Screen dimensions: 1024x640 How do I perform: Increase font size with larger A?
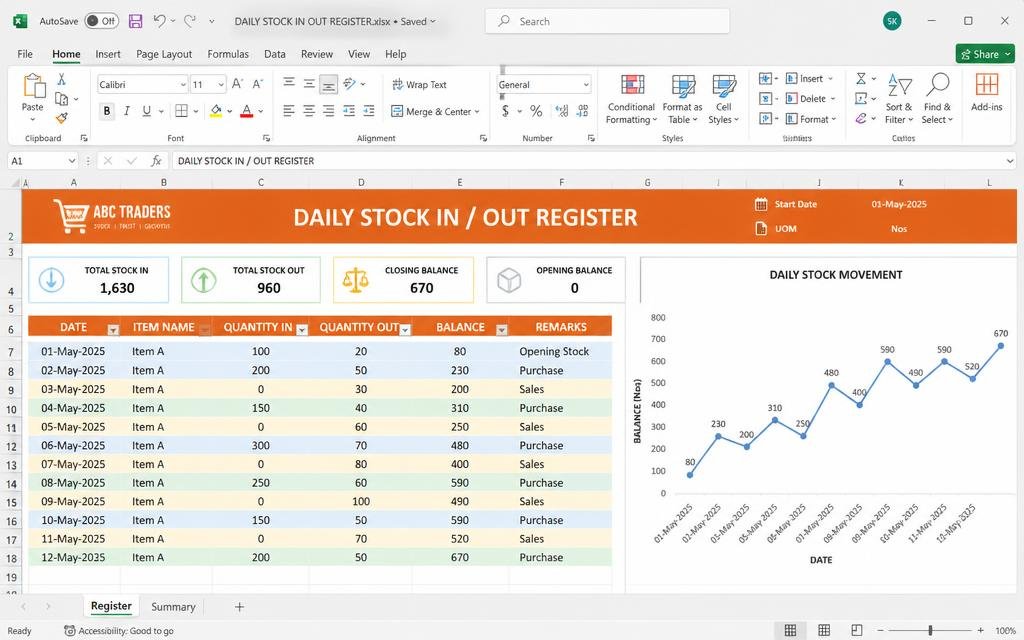(x=237, y=84)
